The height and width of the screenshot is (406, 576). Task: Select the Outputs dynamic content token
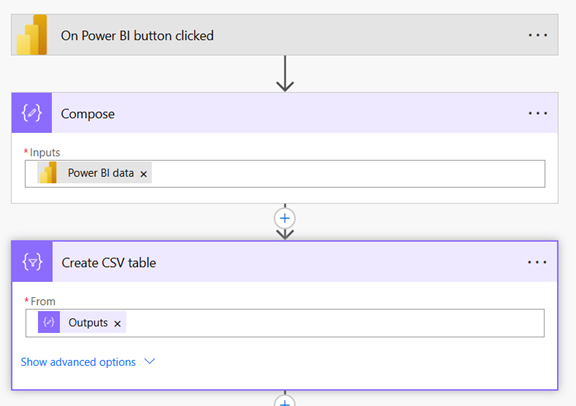point(82,323)
